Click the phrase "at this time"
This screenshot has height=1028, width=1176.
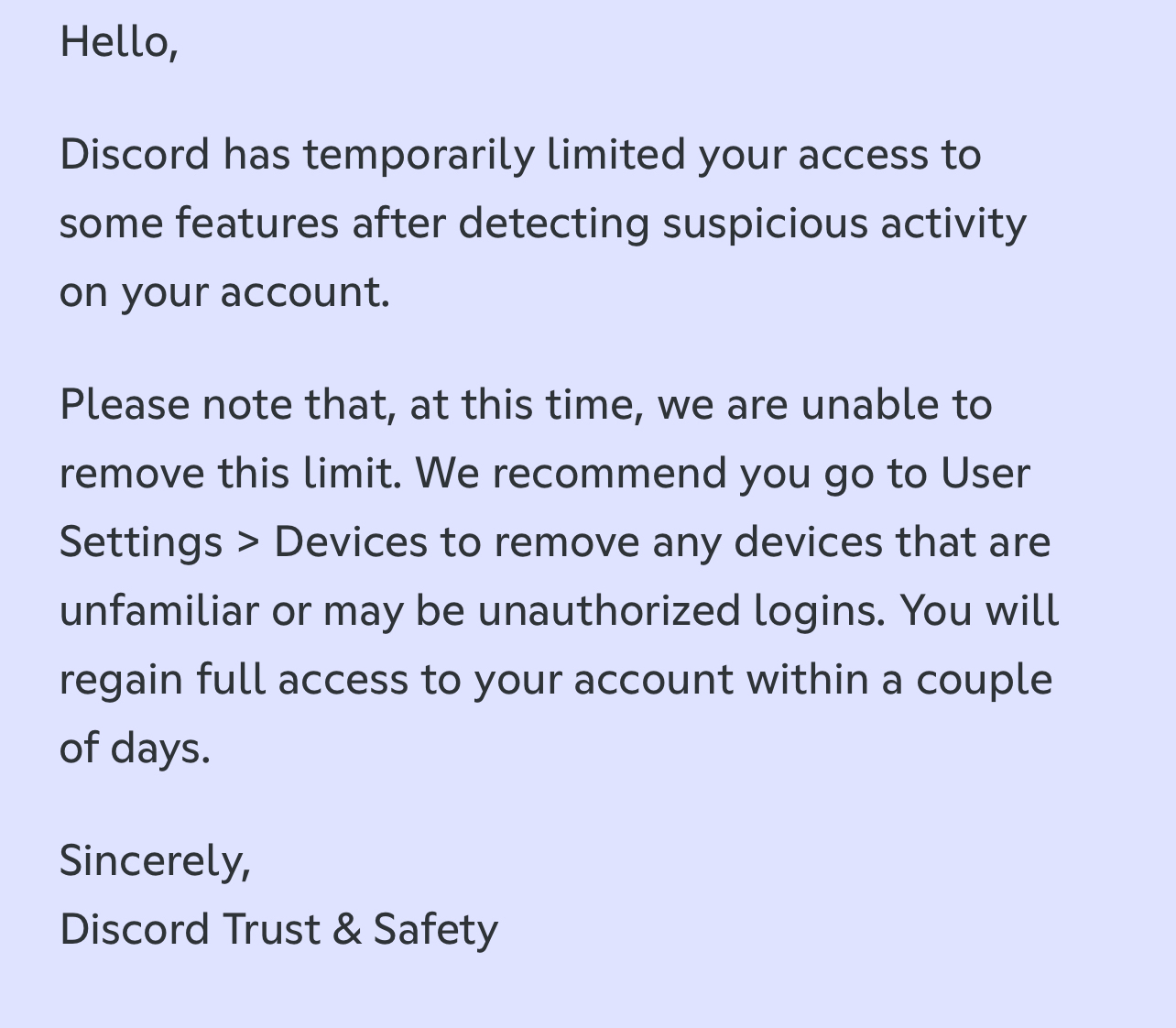pyautogui.click(x=526, y=405)
